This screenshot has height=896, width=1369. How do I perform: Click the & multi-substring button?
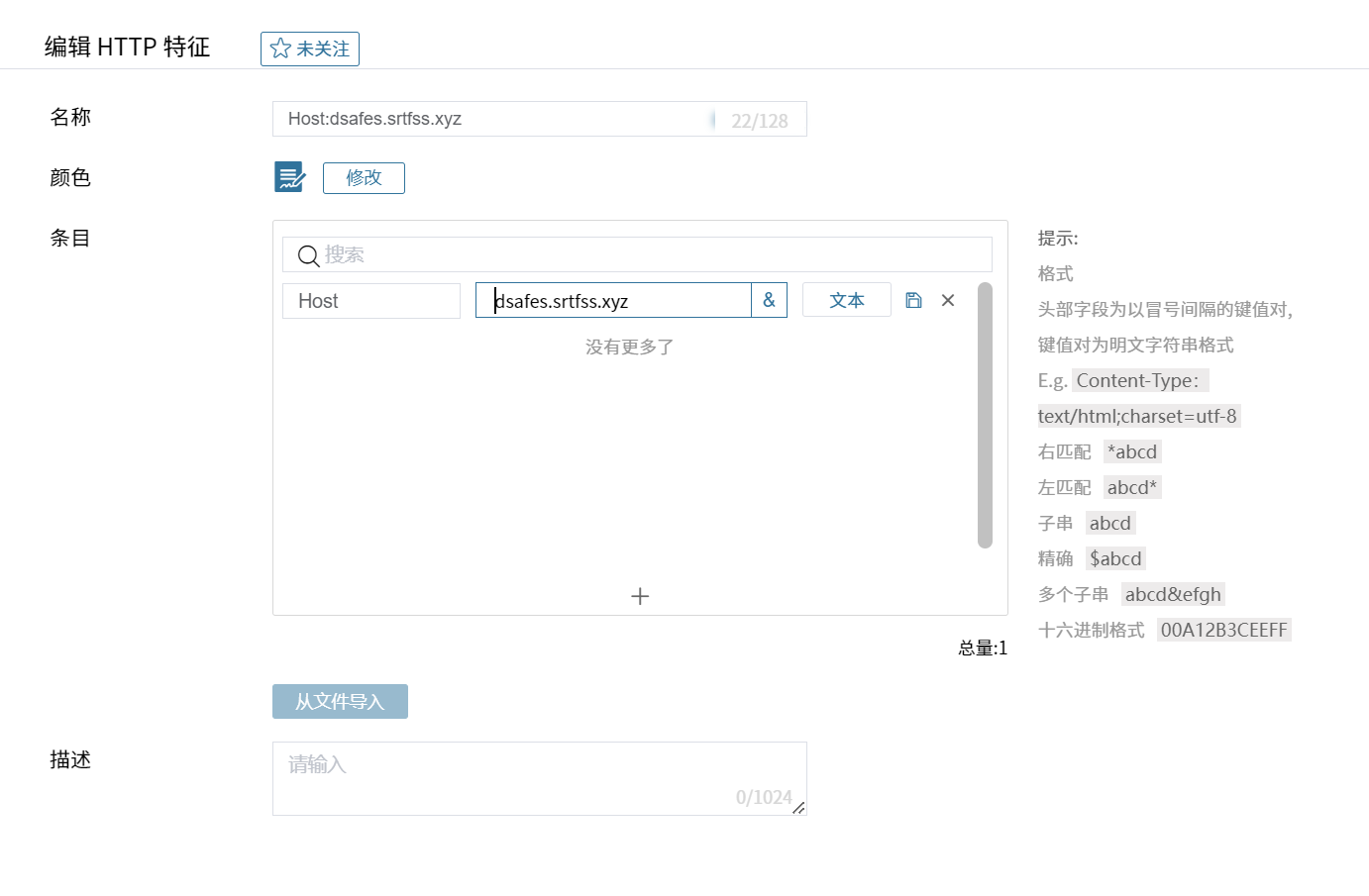coord(769,300)
